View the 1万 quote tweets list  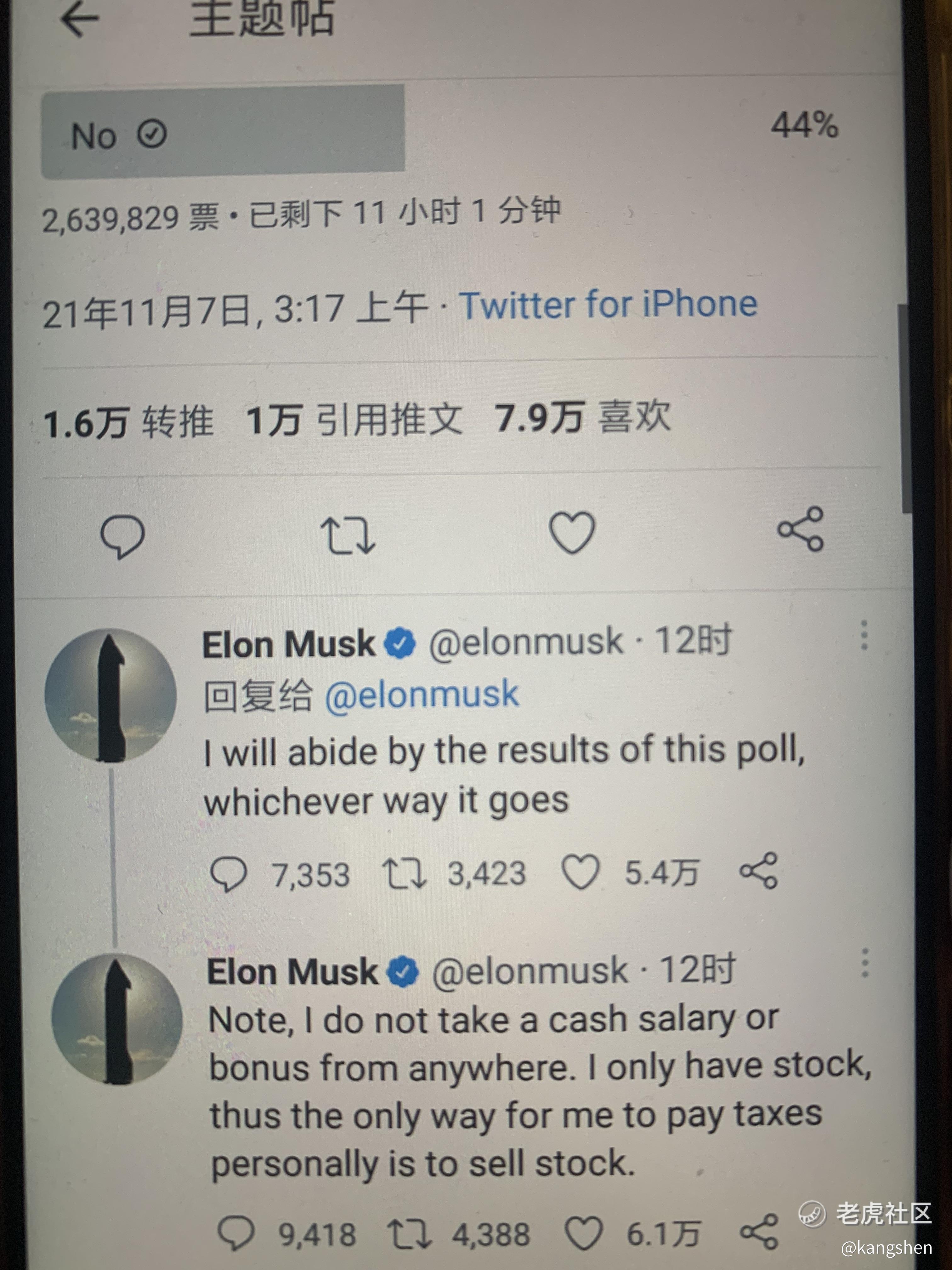(354, 420)
